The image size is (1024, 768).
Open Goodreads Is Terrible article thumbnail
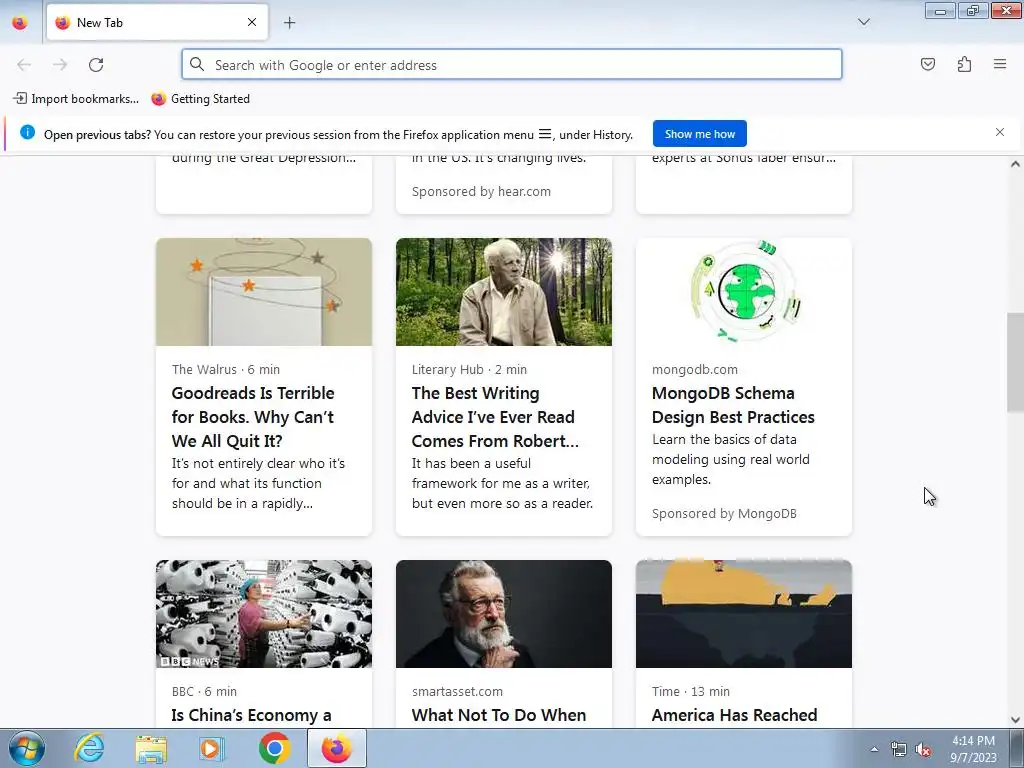(x=264, y=292)
